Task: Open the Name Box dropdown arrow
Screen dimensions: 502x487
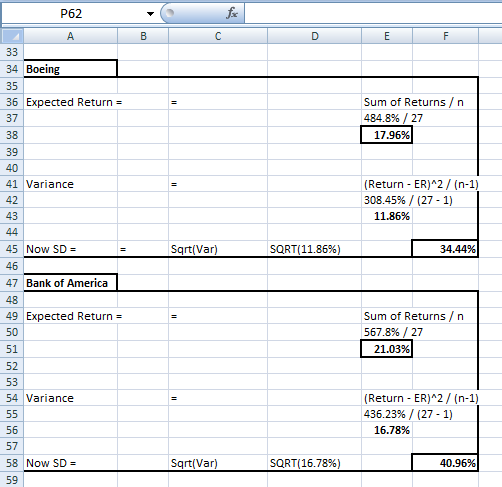Action: (x=150, y=14)
